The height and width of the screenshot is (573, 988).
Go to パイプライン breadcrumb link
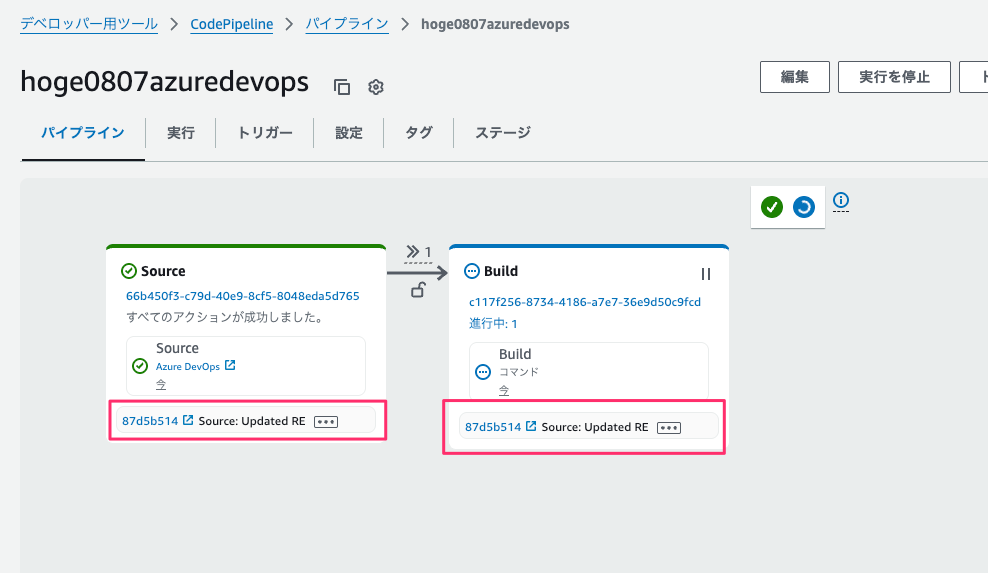347,24
